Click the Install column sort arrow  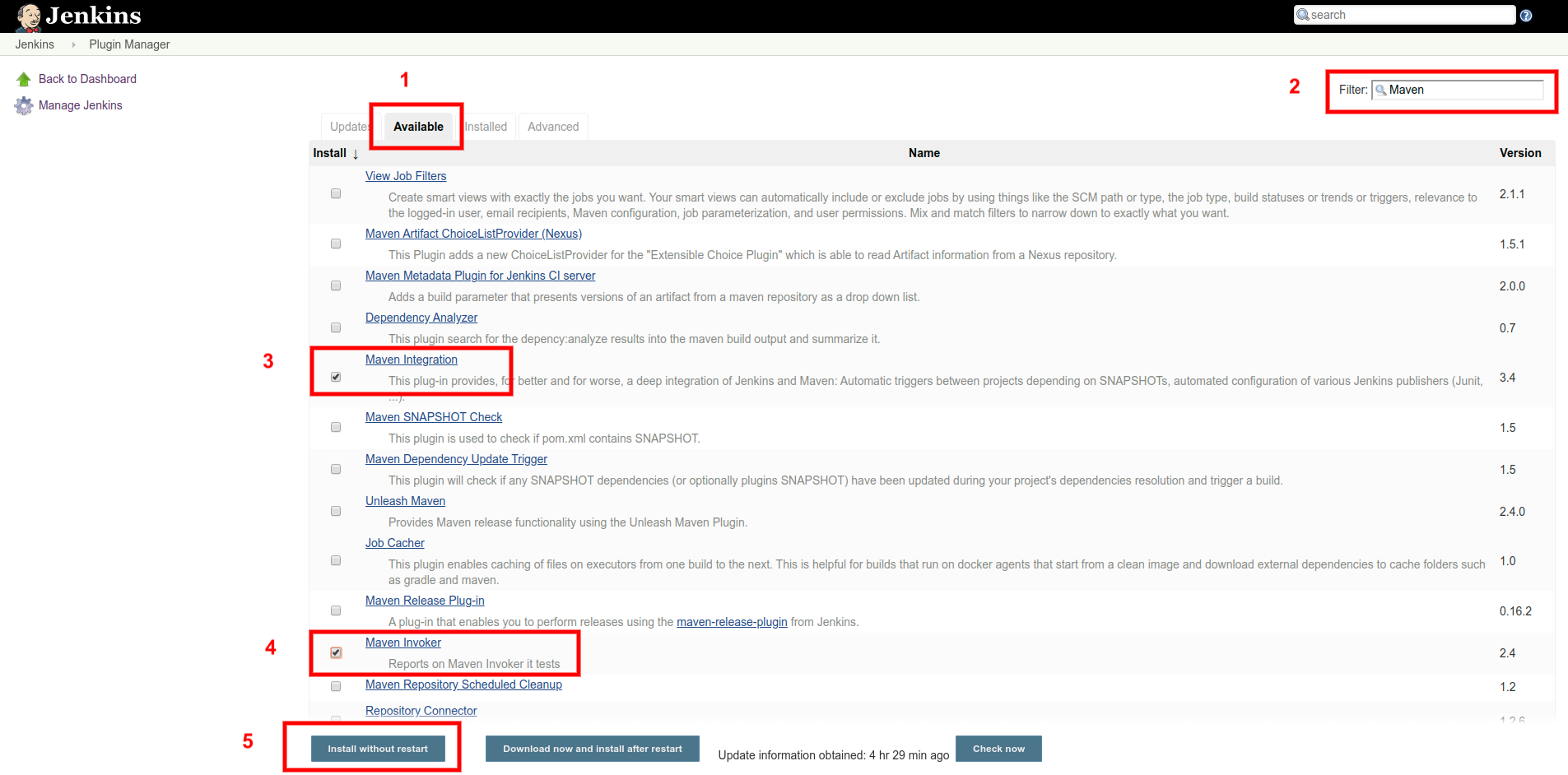356,154
